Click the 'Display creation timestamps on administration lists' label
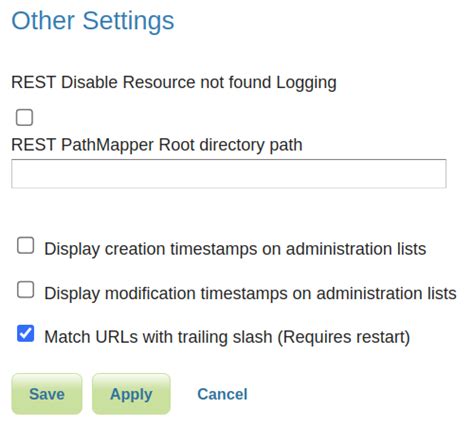Image resolution: width=474 pixels, height=427 pixels. [235, 249]
